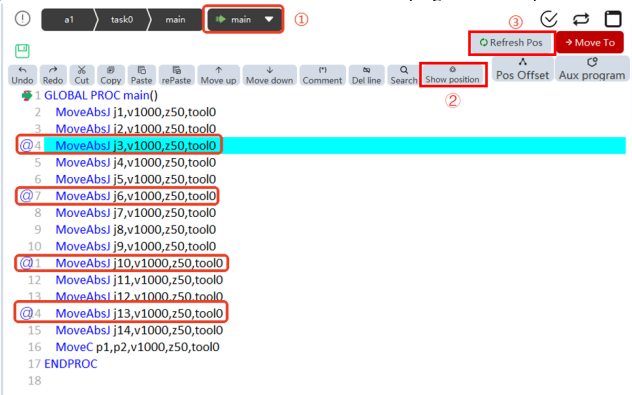The image size is (632, 395).
Task: Click the loop arrows icon
Action: click(581, 19)
